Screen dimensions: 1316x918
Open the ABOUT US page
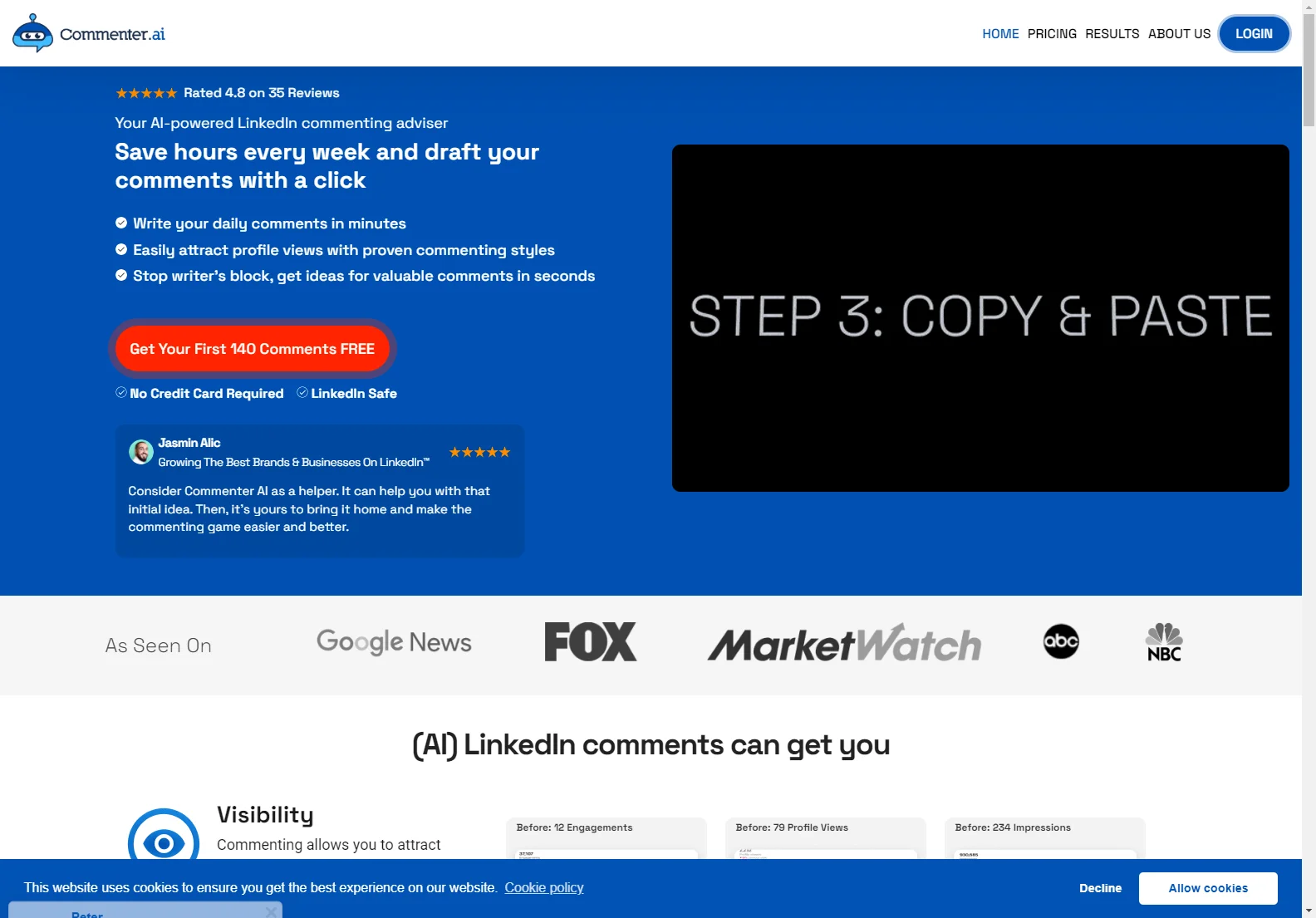1179,34
